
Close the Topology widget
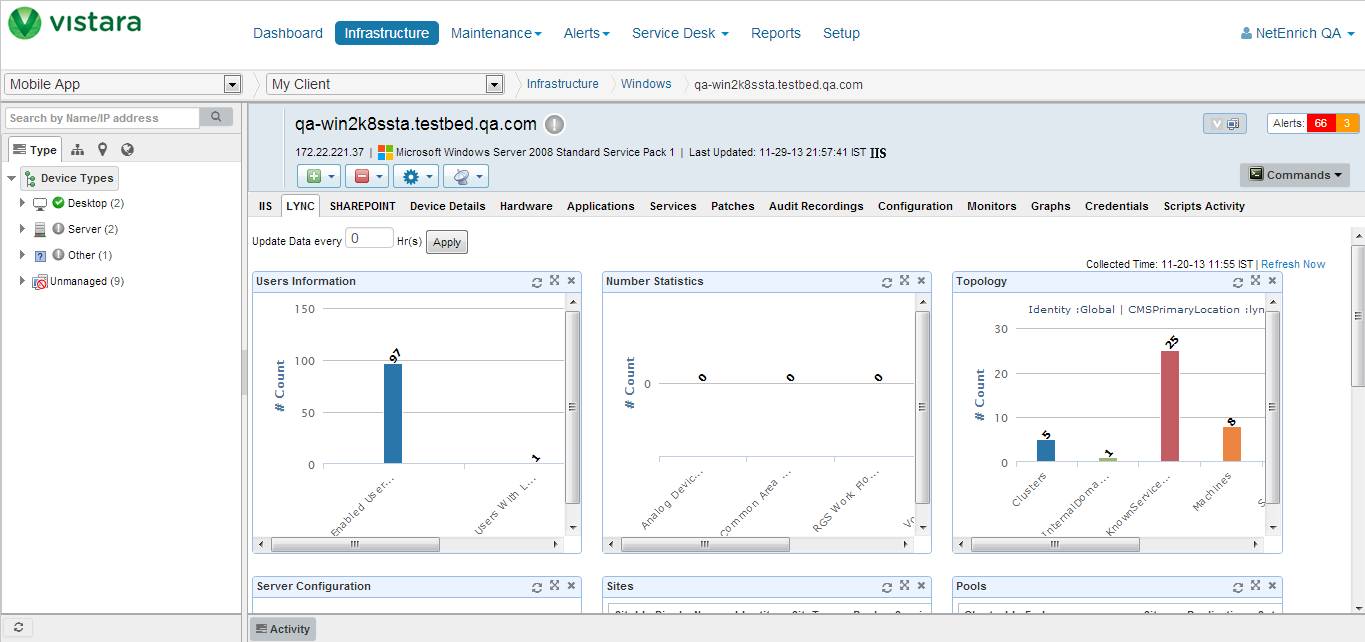click(x=1271, y=282)
